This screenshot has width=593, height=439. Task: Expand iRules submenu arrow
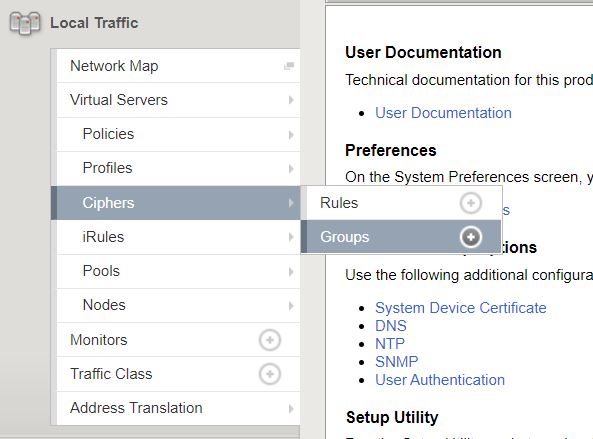click(291, 237)
